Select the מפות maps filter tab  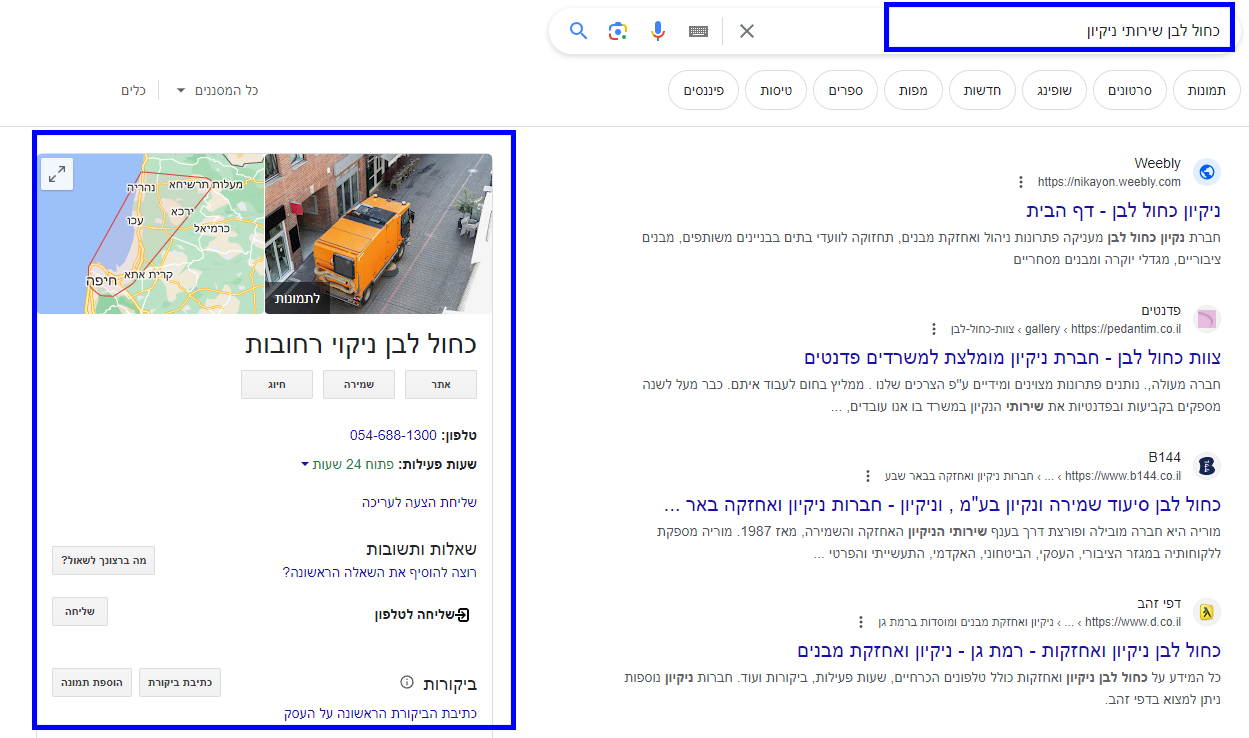912,91
